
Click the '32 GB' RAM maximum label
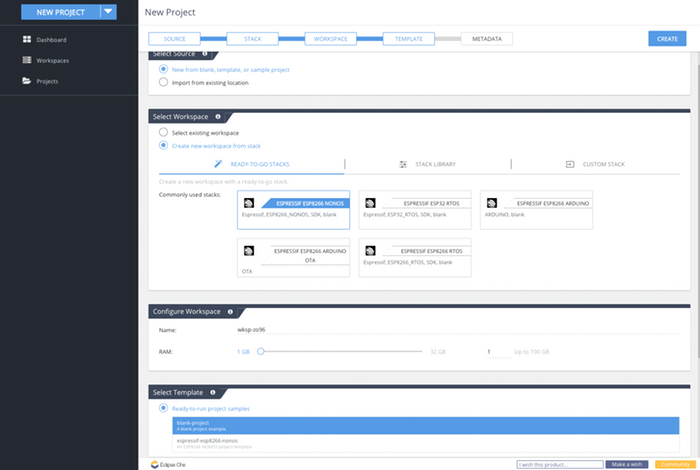pos(438,352)
